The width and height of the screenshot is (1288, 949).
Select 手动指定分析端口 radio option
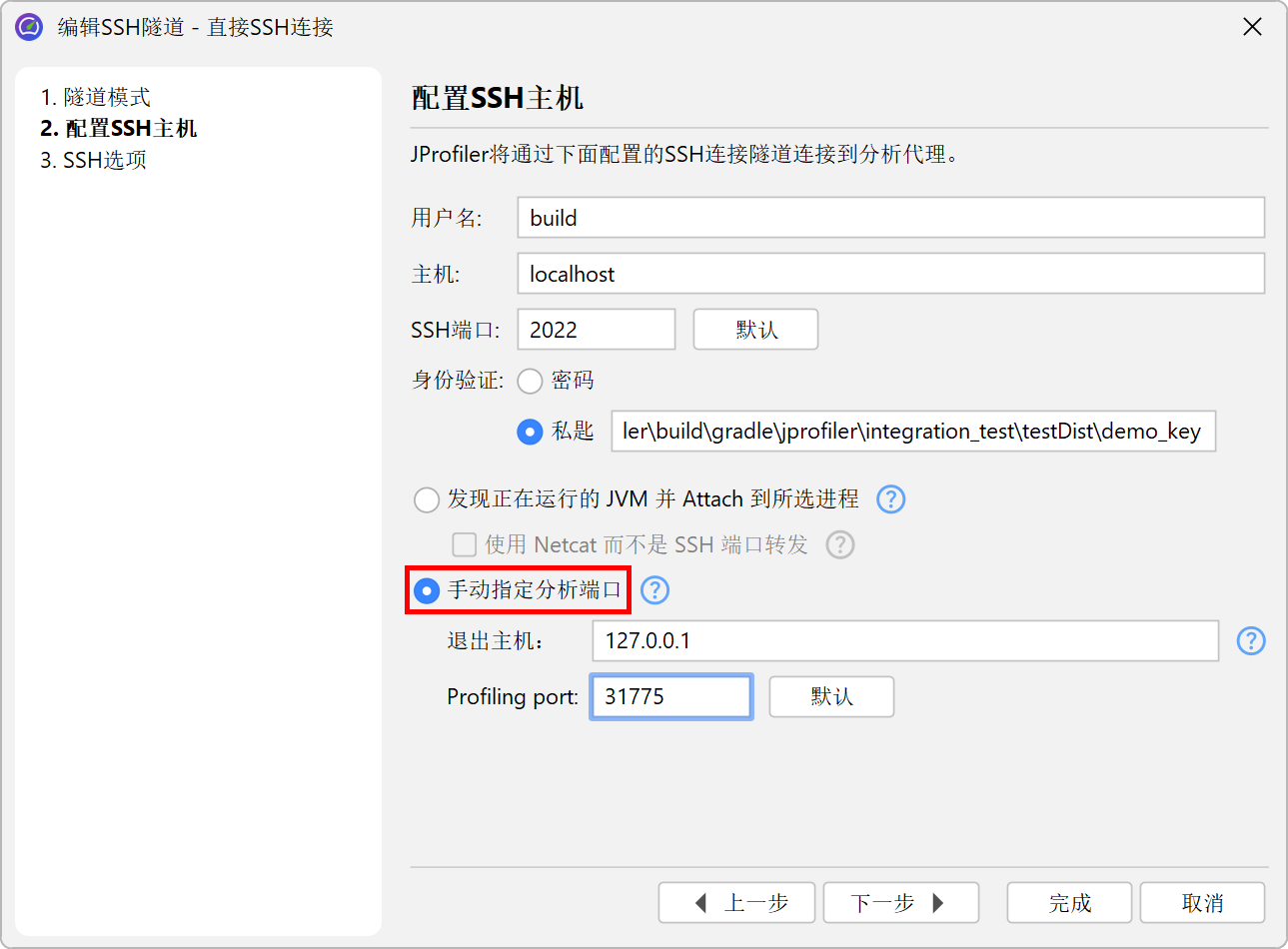(x=427, y=590)
